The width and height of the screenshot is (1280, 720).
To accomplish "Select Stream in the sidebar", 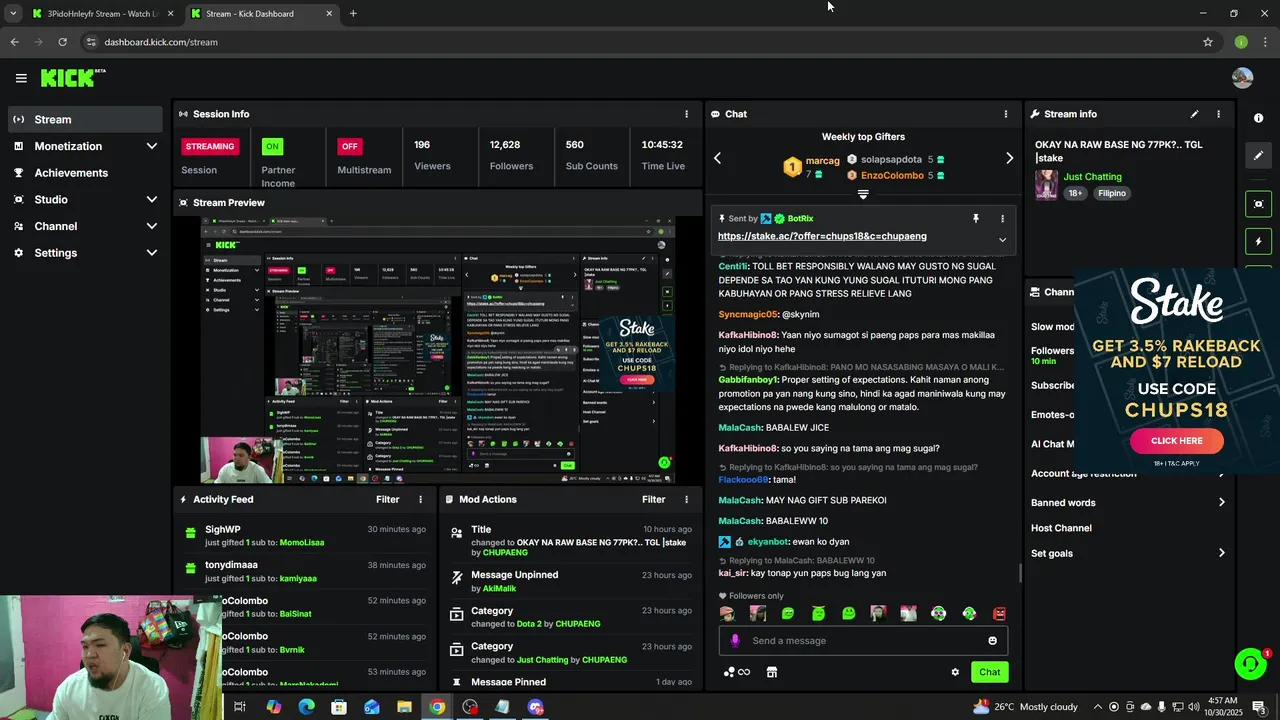I will pos(85,119).
